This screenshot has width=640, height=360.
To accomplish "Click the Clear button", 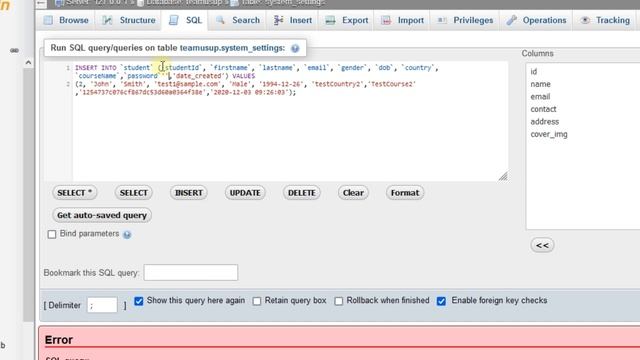I will pos(353,193).
